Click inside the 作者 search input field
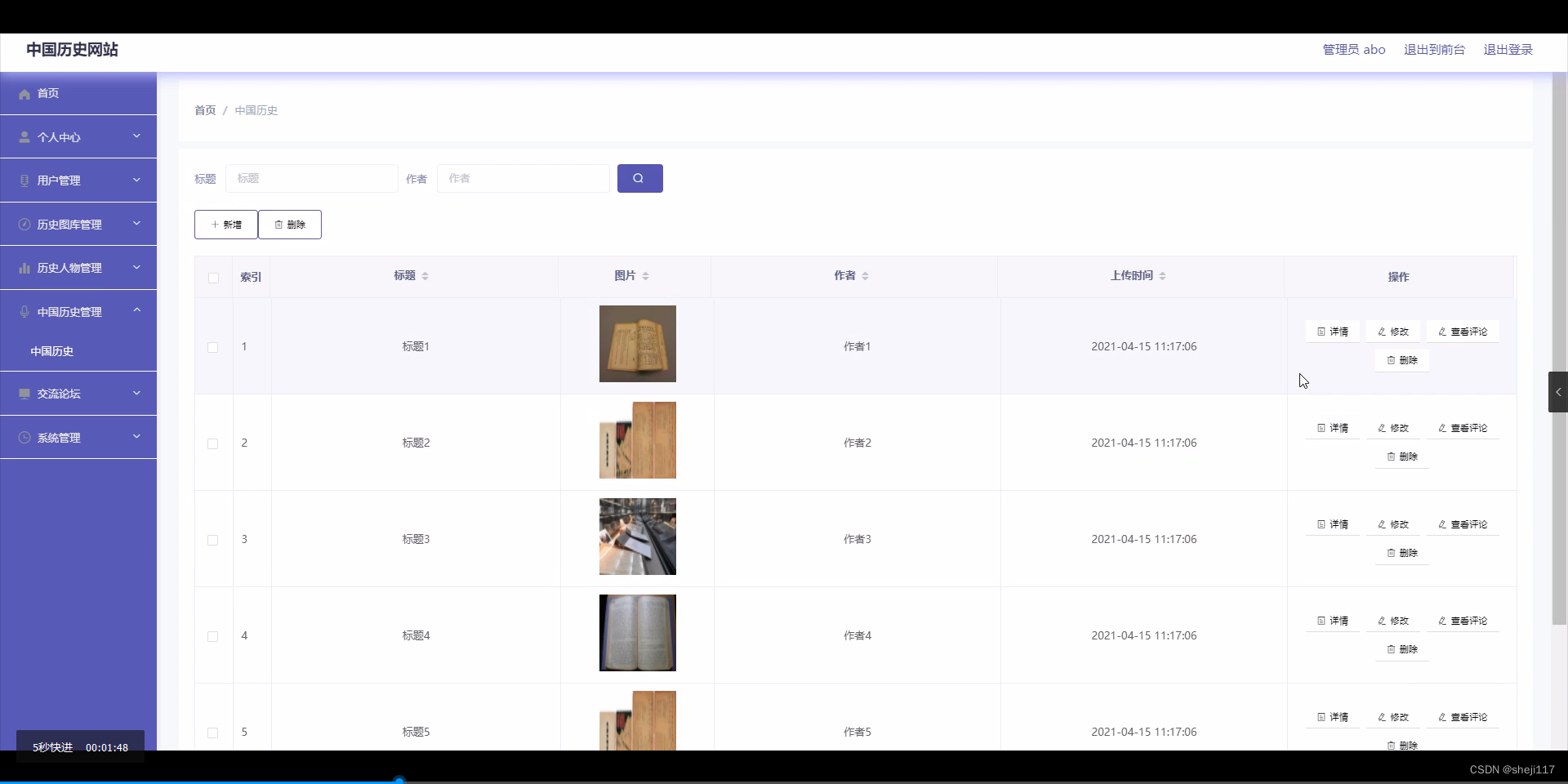1568x784 pixels. click(x=523, y=179)
